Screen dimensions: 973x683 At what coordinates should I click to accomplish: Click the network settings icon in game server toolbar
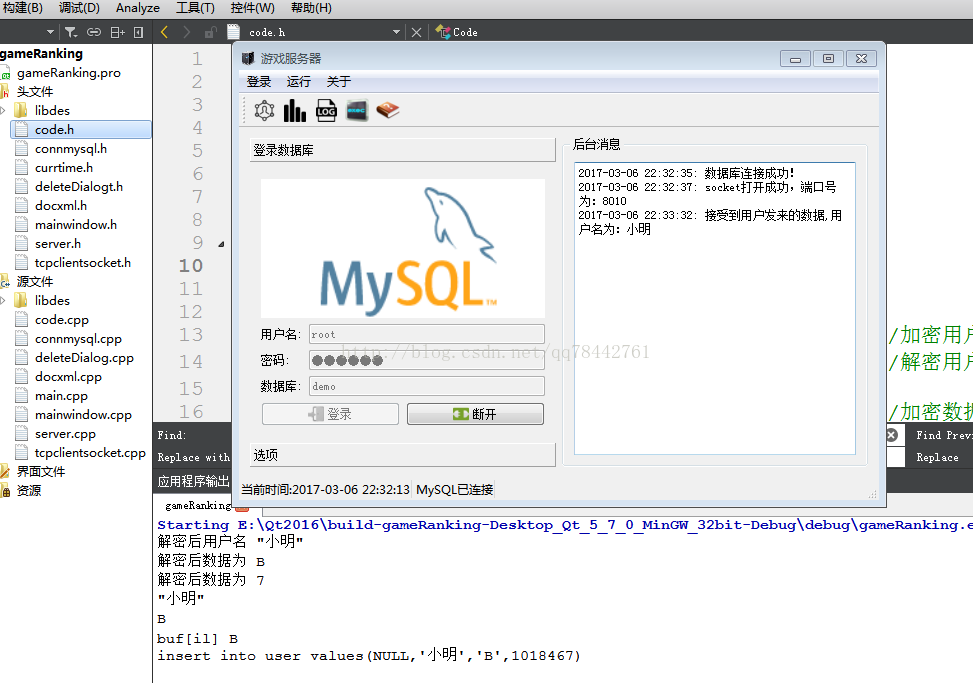(x=264, y=110)
